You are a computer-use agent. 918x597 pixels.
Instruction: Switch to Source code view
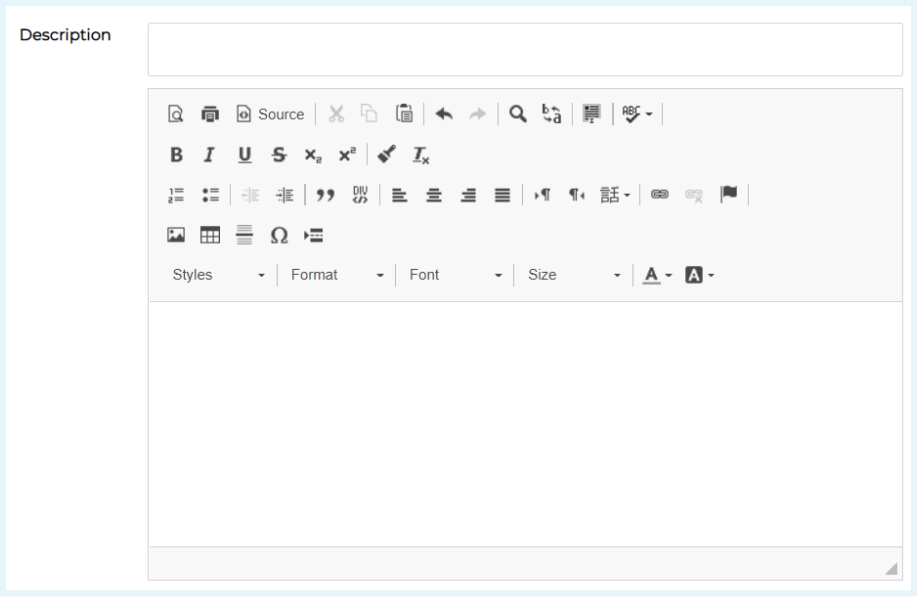(x=270, y=114)
